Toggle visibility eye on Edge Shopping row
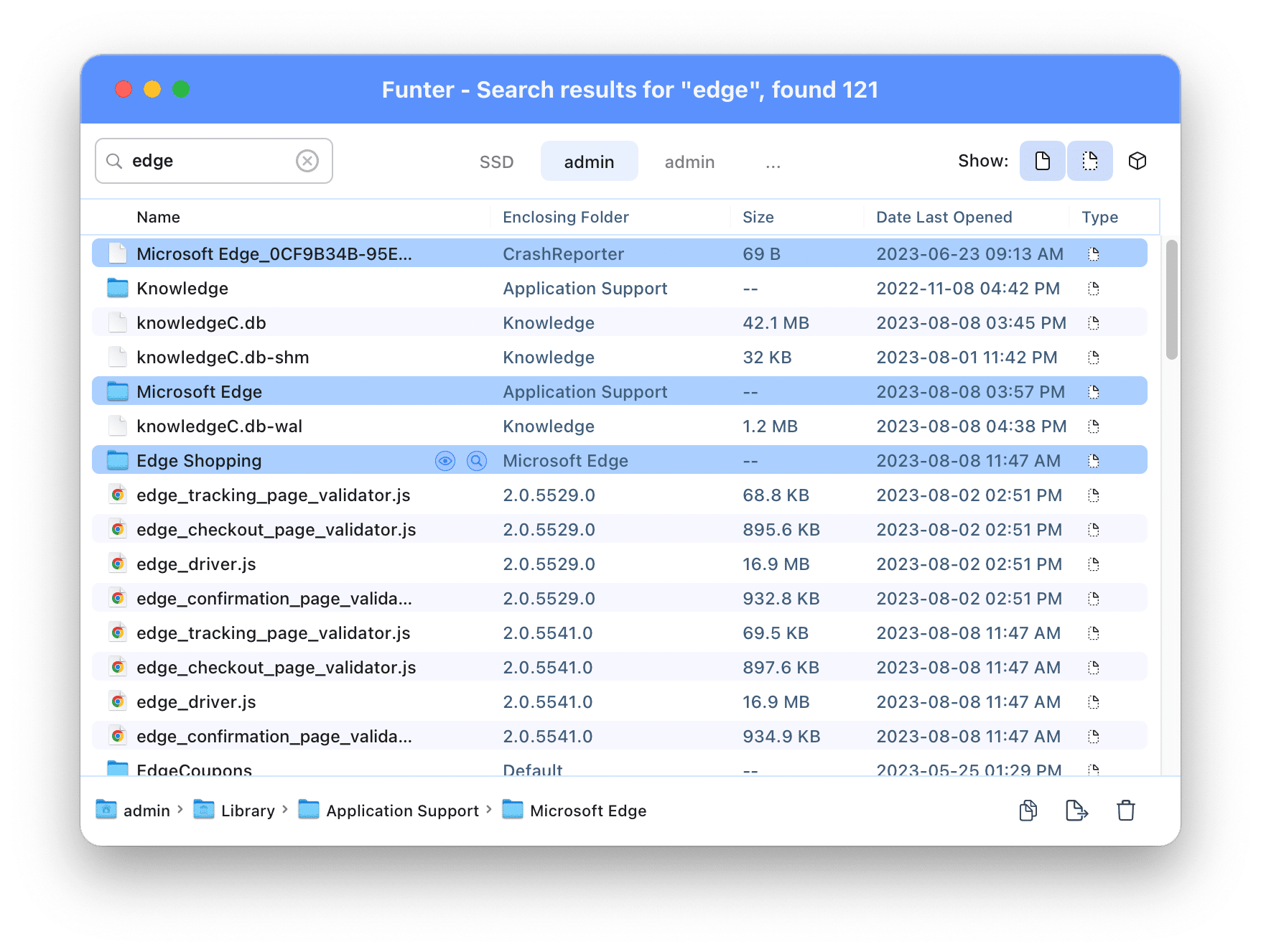The height and width of the screenshot is (952, 1261). [445, 461]
